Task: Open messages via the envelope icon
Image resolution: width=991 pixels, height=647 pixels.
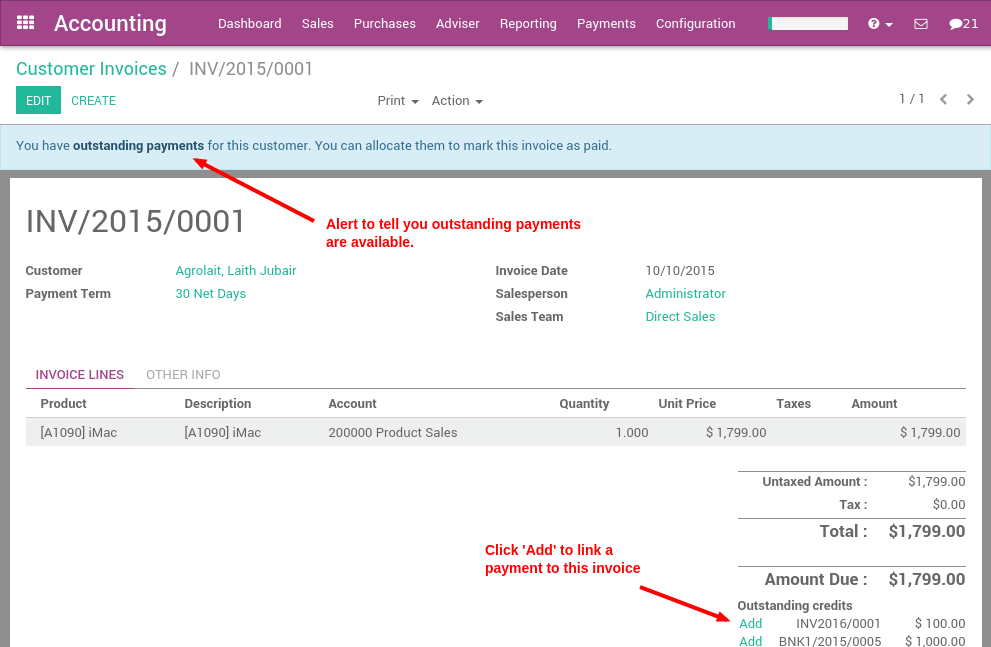Action: [x=921, y=22]
